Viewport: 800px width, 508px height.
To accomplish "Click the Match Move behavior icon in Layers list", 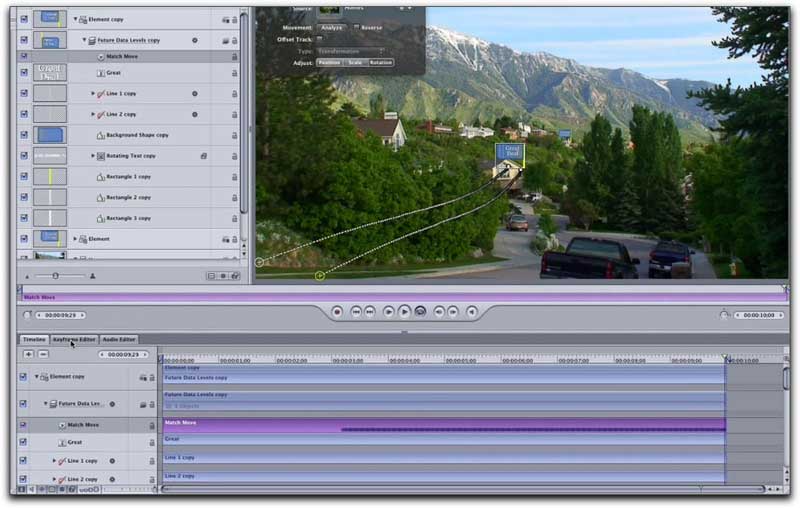I will 101,57.
